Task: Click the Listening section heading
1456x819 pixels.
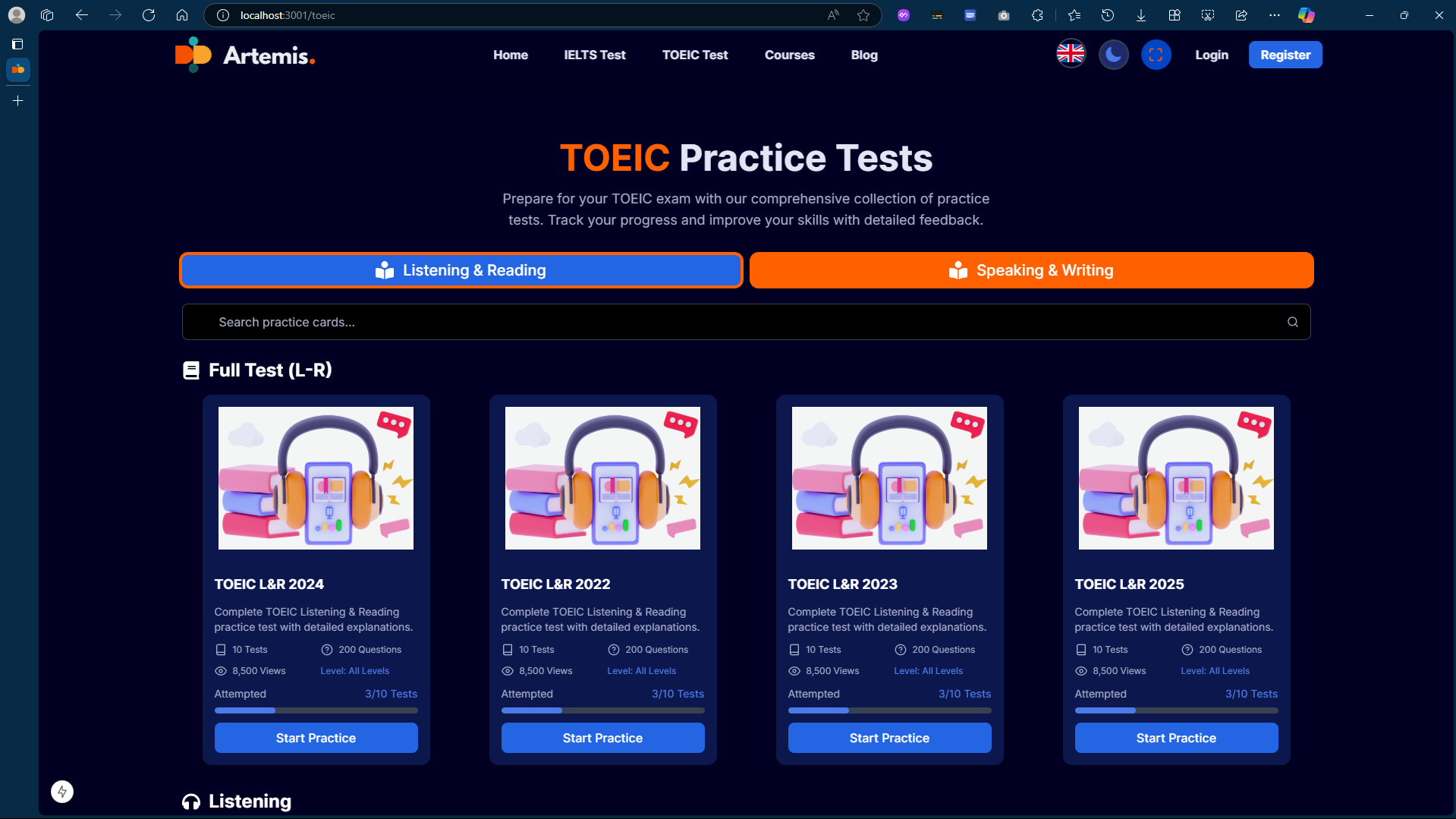Action: point(250,801)
